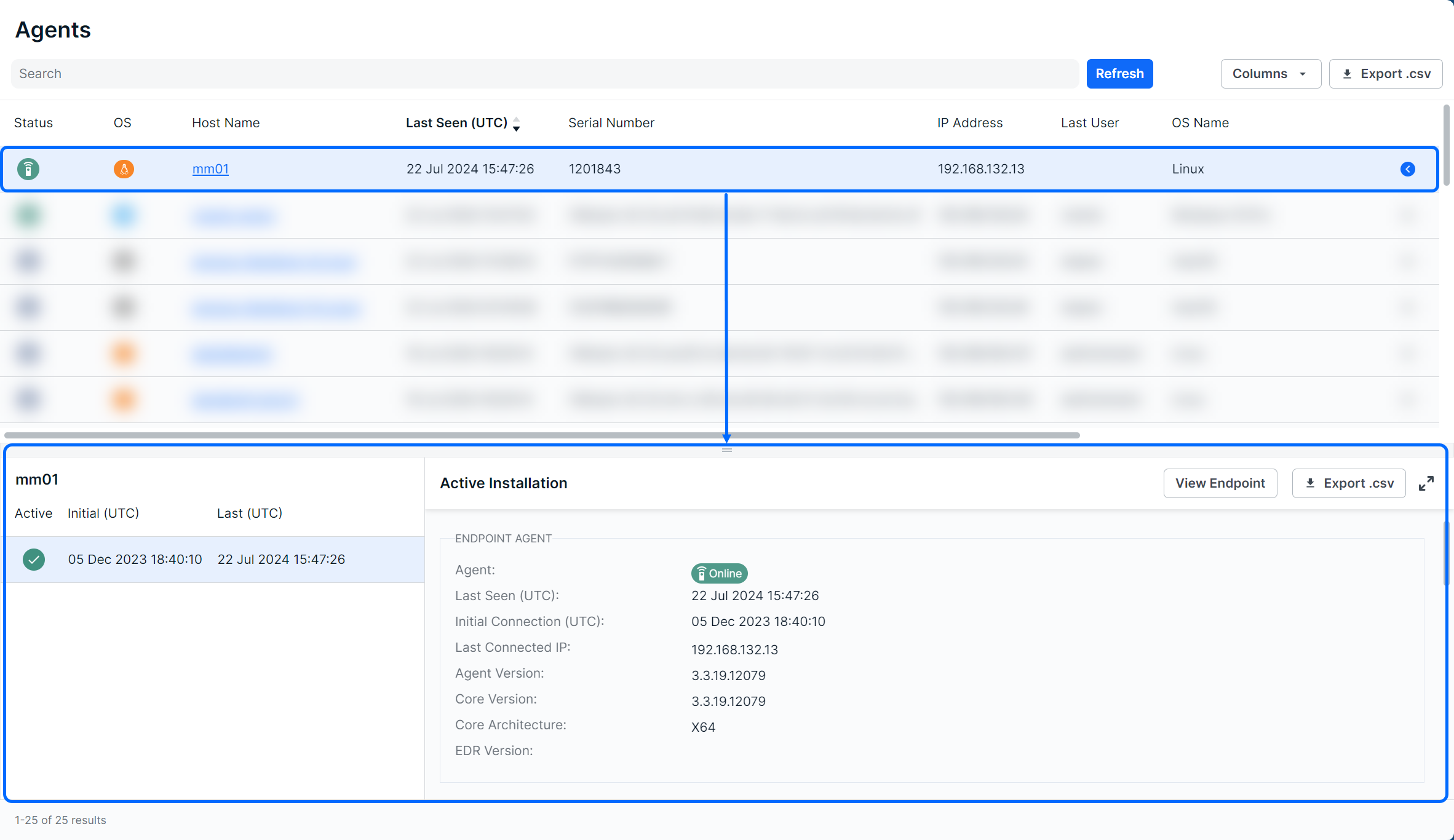Click the green active checkmark icon
Screen dimensions: 1454x840
[x=34, y=560]
